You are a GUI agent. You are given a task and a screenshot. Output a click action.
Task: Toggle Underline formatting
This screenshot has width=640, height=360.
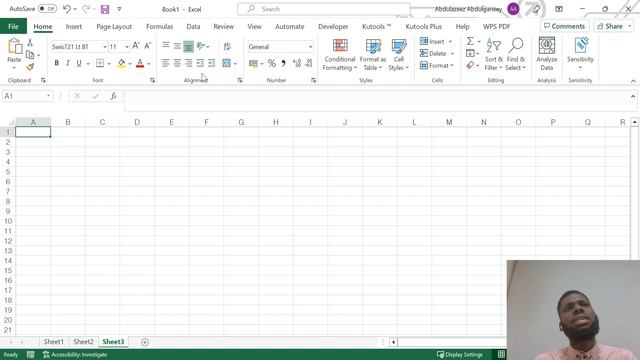pyautogui.click(x=79, y=63)
